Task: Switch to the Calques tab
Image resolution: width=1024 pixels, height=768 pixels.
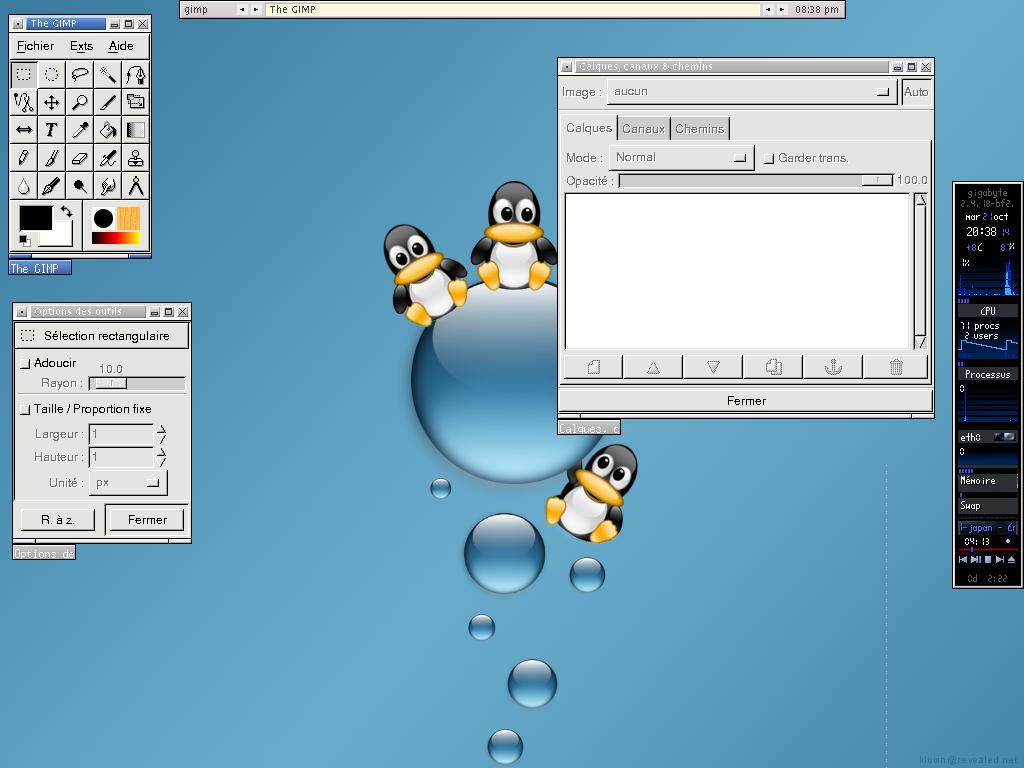Action: [x=588, y=128]
